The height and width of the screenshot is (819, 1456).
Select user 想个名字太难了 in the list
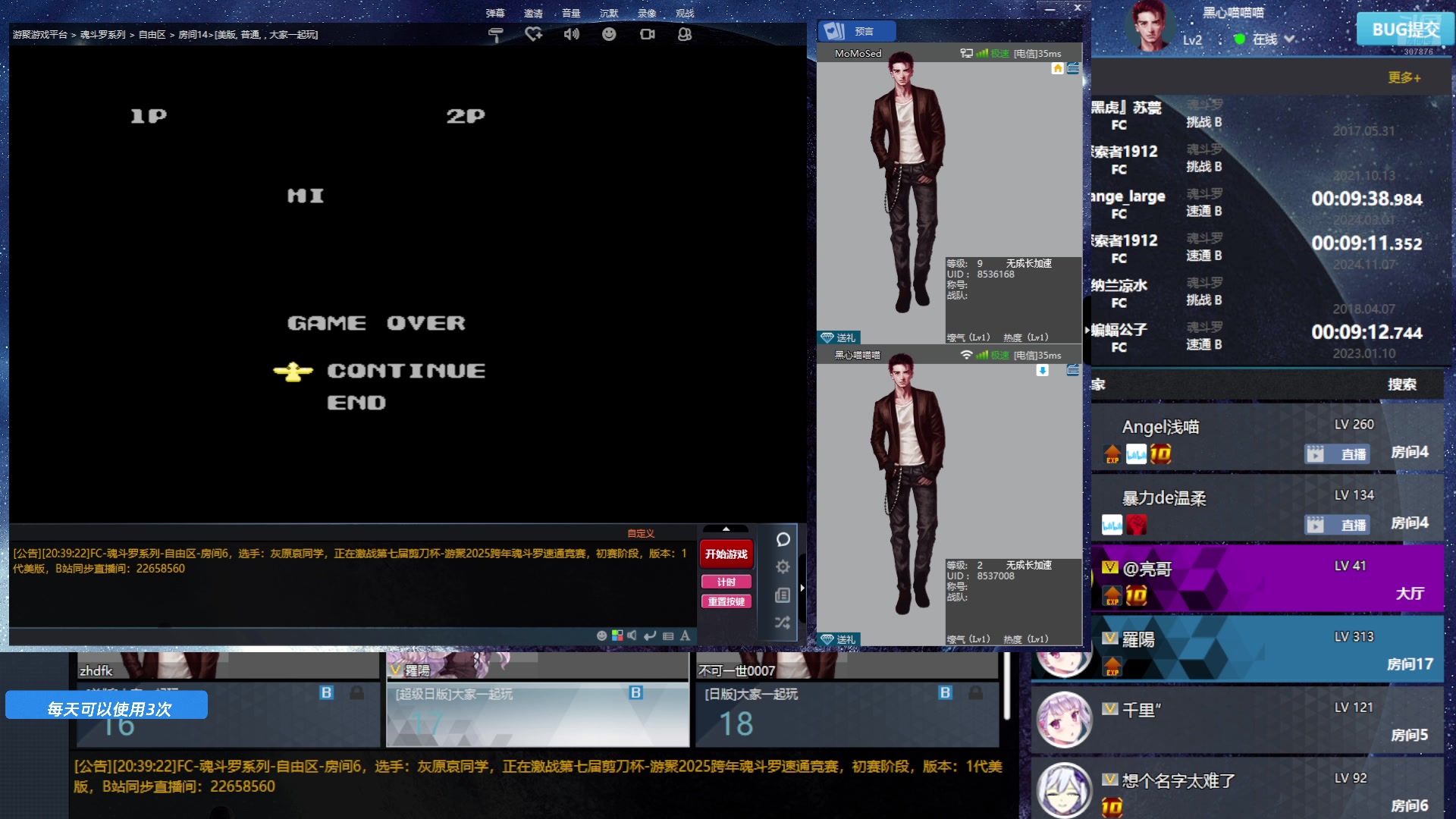[x=1237, y=788]
